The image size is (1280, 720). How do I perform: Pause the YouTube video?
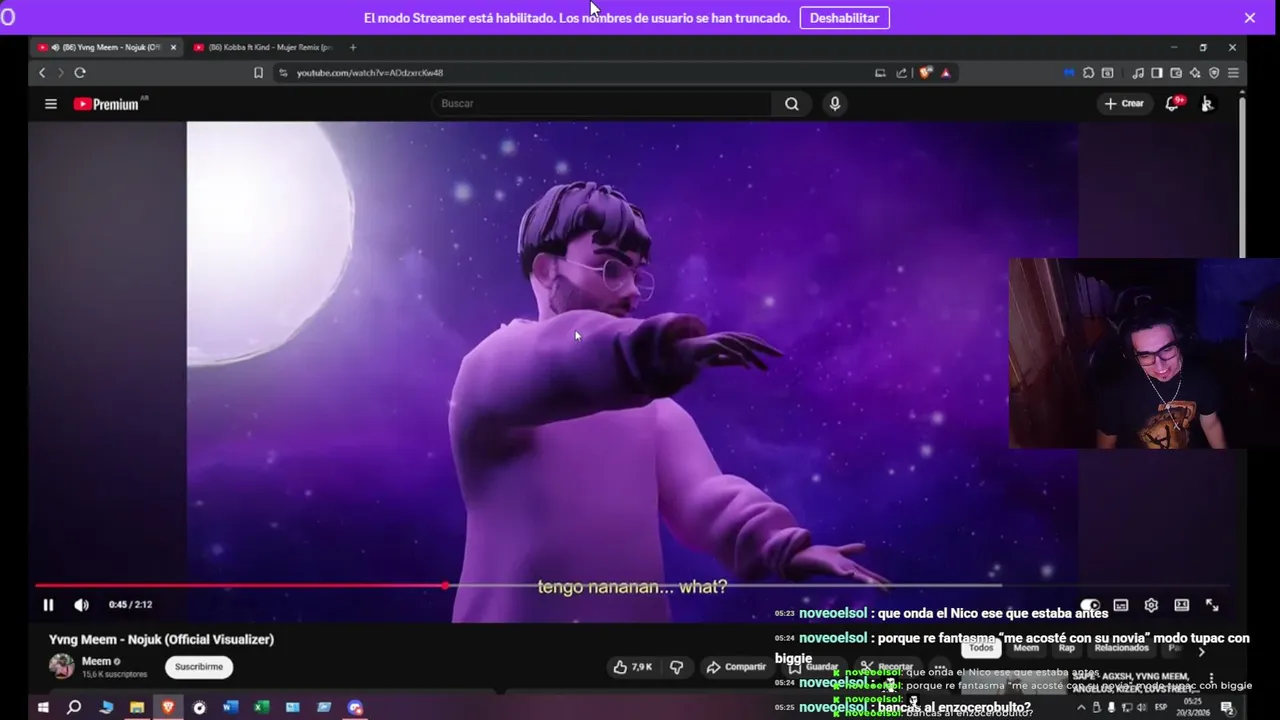coord(48,605)
